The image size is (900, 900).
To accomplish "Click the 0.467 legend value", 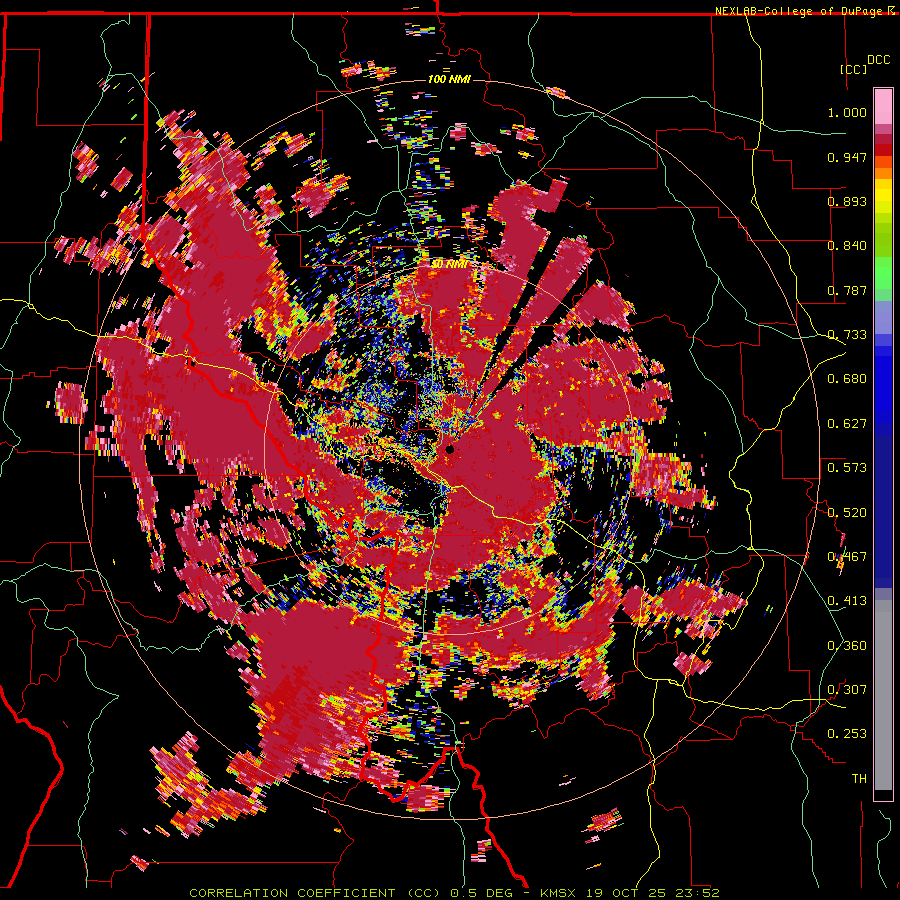I will (847, 557).
